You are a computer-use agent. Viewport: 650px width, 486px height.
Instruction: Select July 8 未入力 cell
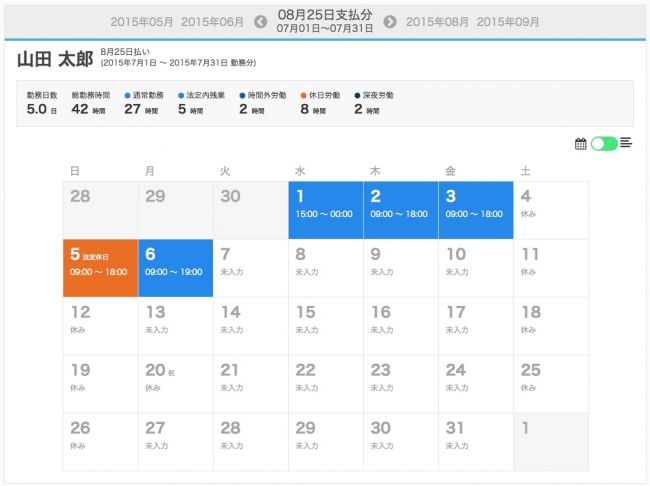326,268
